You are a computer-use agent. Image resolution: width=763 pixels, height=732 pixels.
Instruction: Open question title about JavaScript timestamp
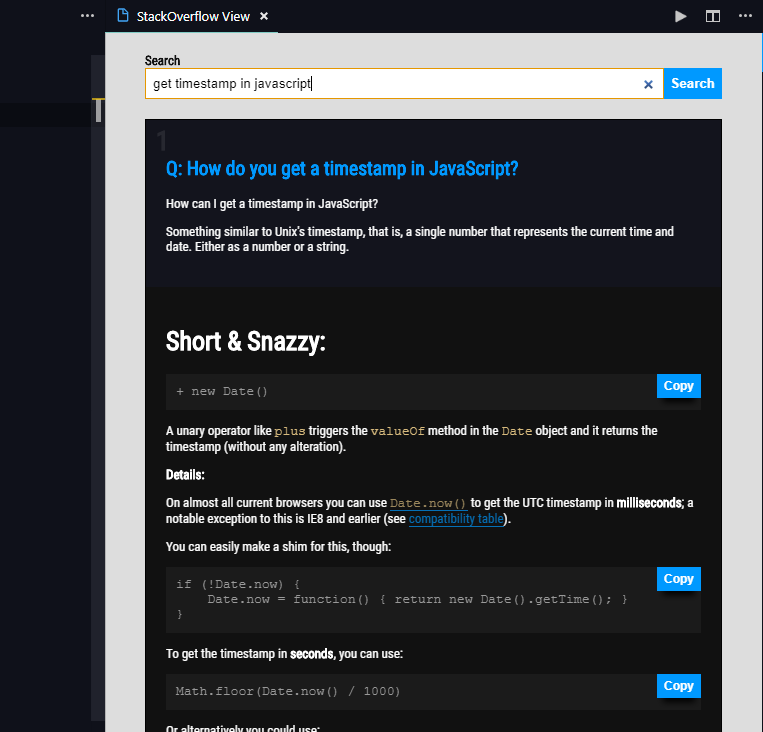tap(342, 169)
